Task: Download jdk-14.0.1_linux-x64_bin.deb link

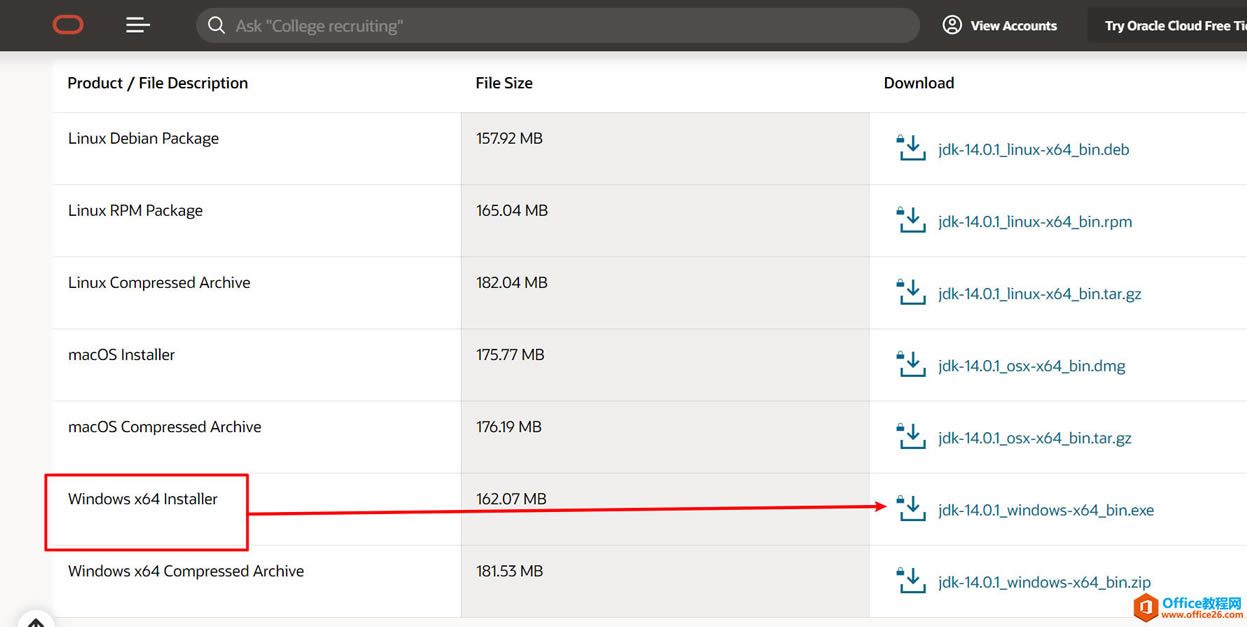Action: tap(1034, 150)
